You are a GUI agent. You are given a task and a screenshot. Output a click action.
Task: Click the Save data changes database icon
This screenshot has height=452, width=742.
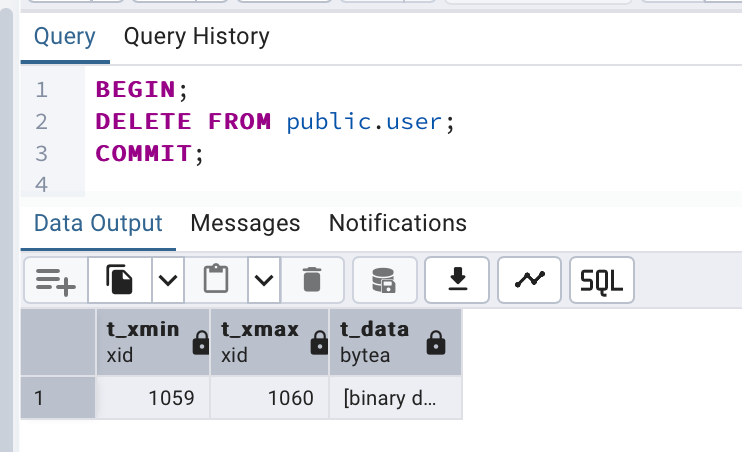coord(384,280)
